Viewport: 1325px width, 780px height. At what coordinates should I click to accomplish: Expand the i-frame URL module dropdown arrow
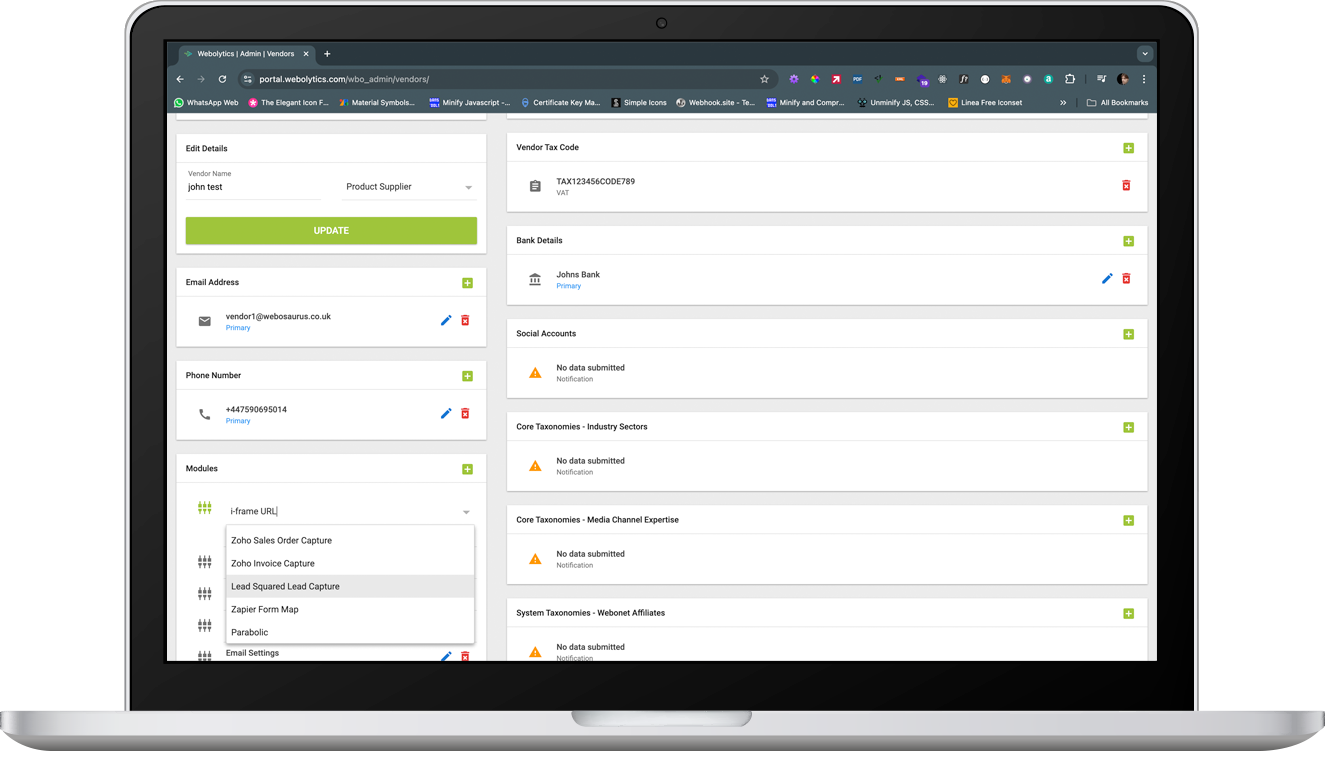(x=466, y=512)
